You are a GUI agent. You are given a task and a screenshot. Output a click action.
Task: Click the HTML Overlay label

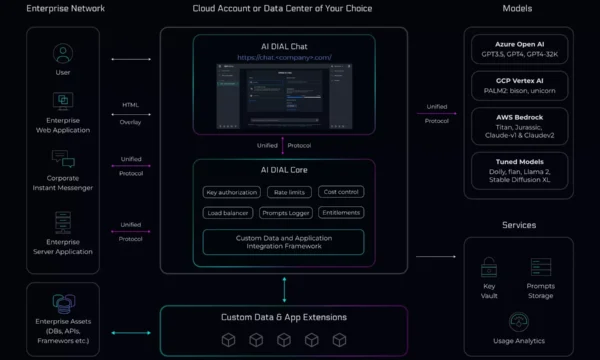coord(130,113)
